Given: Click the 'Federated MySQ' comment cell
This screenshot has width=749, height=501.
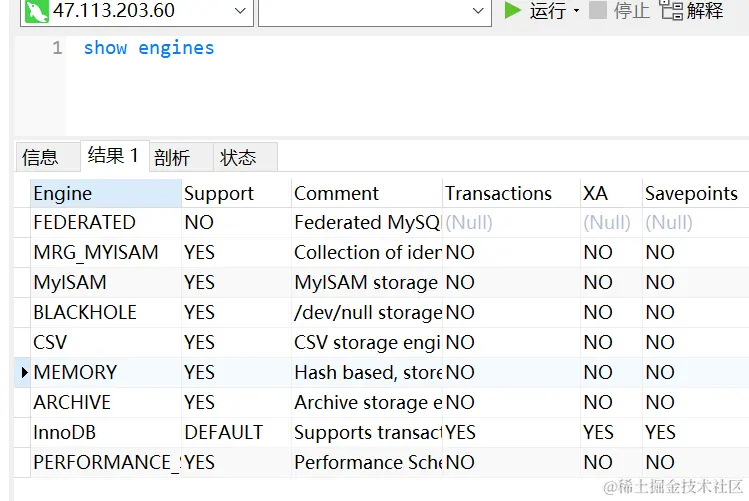Looking at the screenshot, I should [x=366, y=223].
